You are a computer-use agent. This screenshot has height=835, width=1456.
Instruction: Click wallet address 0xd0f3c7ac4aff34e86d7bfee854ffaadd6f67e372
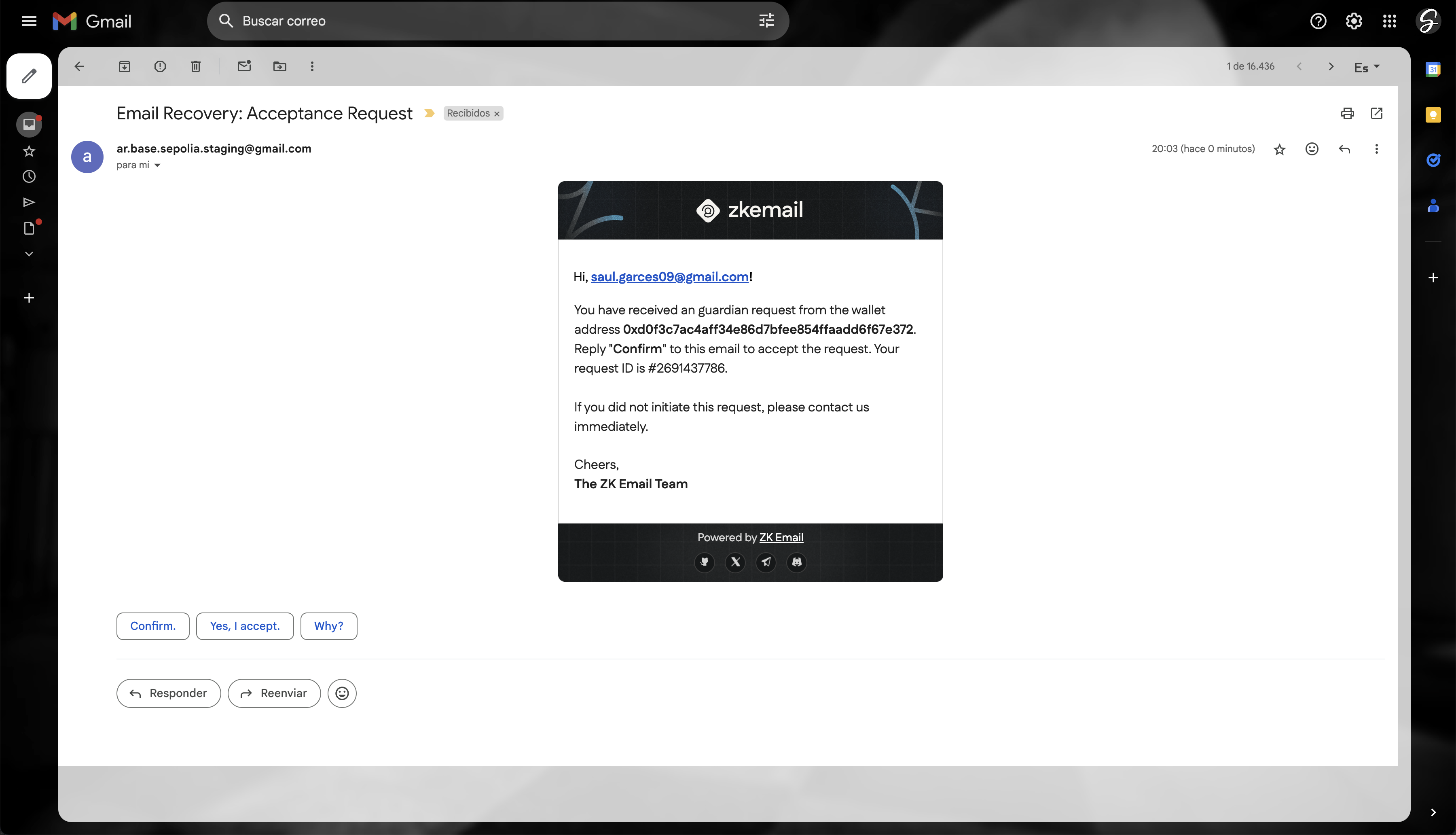click(768, 329)
